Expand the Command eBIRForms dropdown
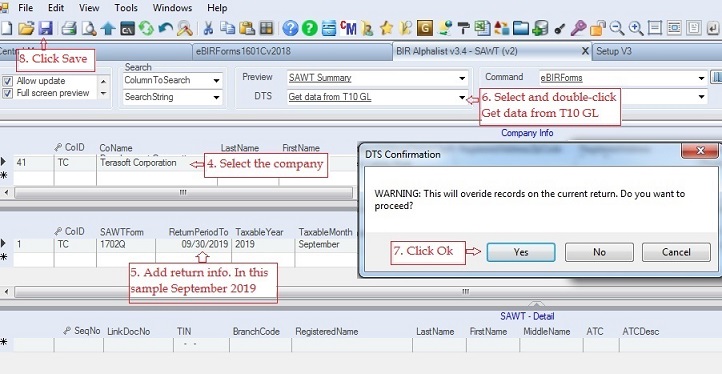722x374 pixels. click(701, 78)
